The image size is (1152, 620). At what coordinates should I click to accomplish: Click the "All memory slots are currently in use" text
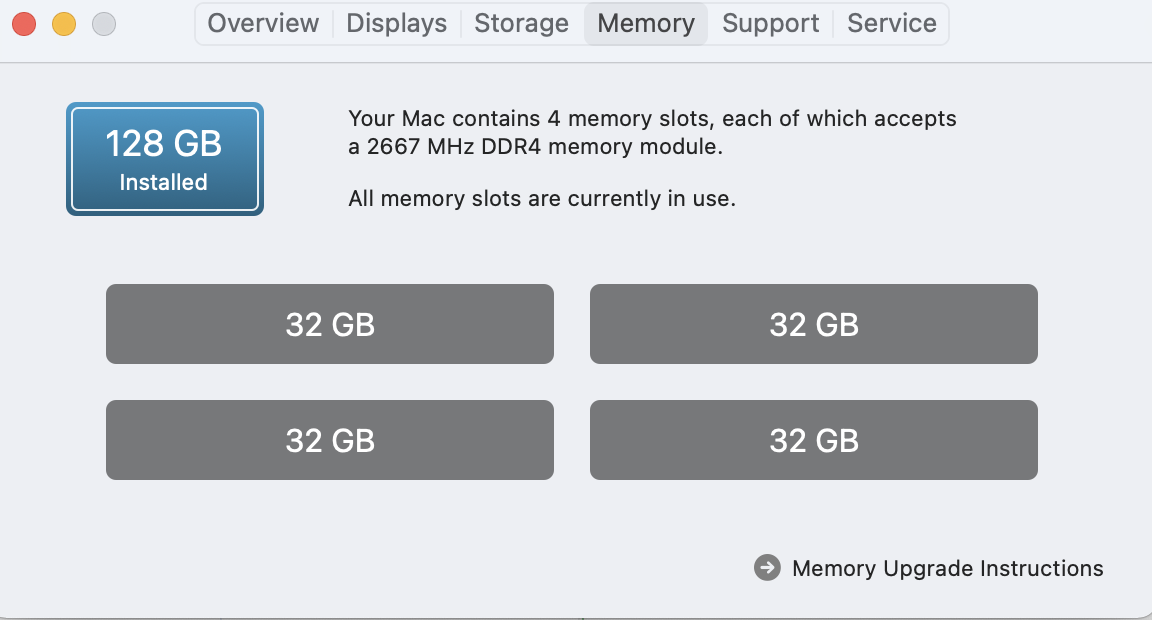[x=542, y=198]
